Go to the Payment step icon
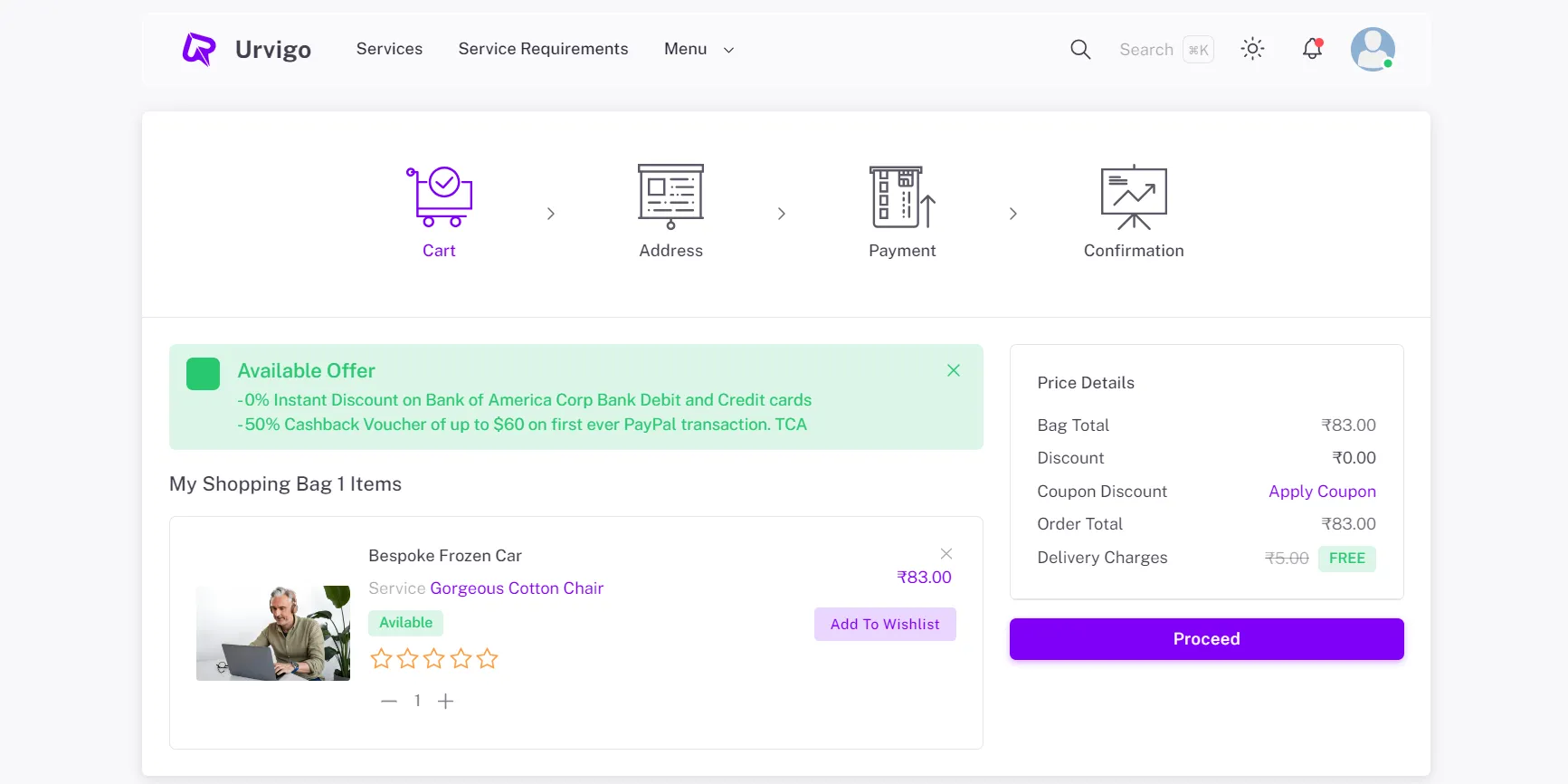The image size is (1568, 784). (x=902, y=196)
